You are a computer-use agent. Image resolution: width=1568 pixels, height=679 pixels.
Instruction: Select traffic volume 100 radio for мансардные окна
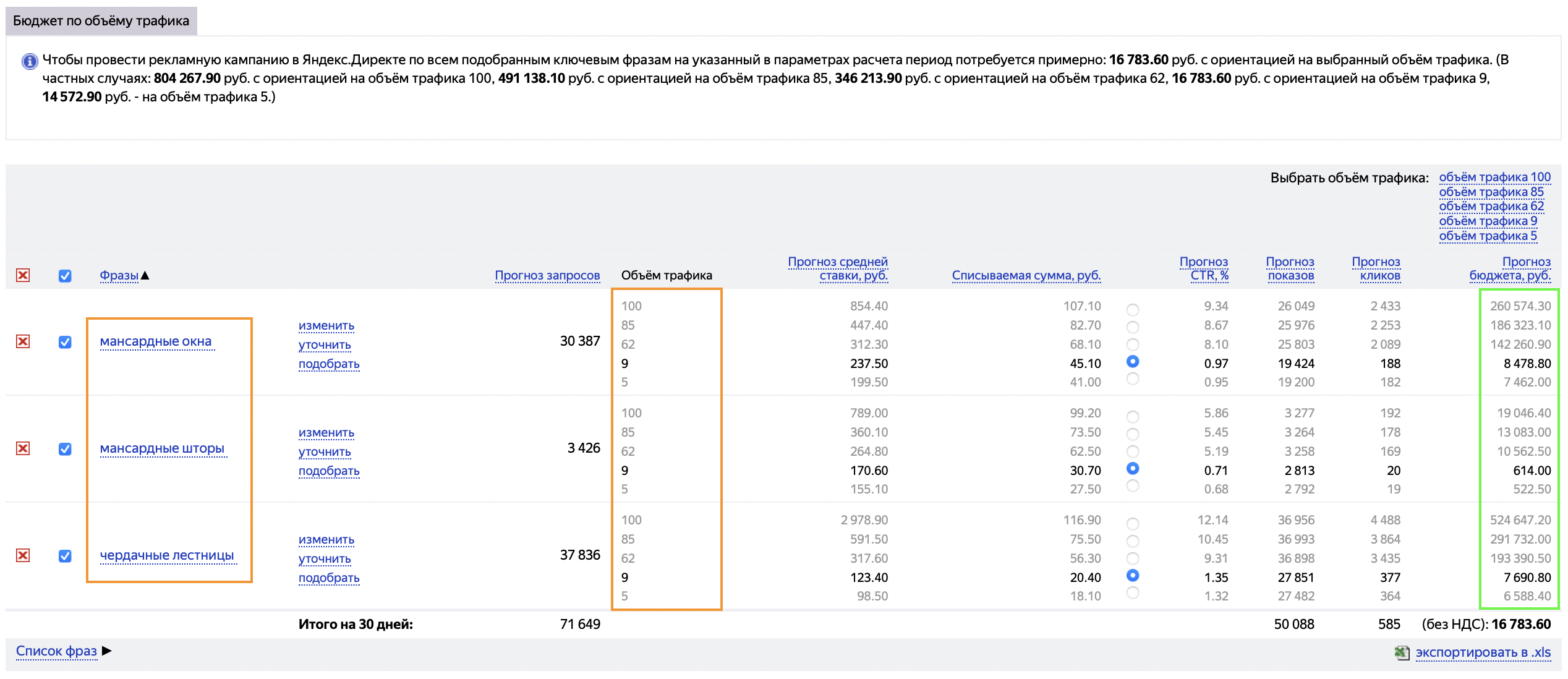click(x=1133, y=309)
